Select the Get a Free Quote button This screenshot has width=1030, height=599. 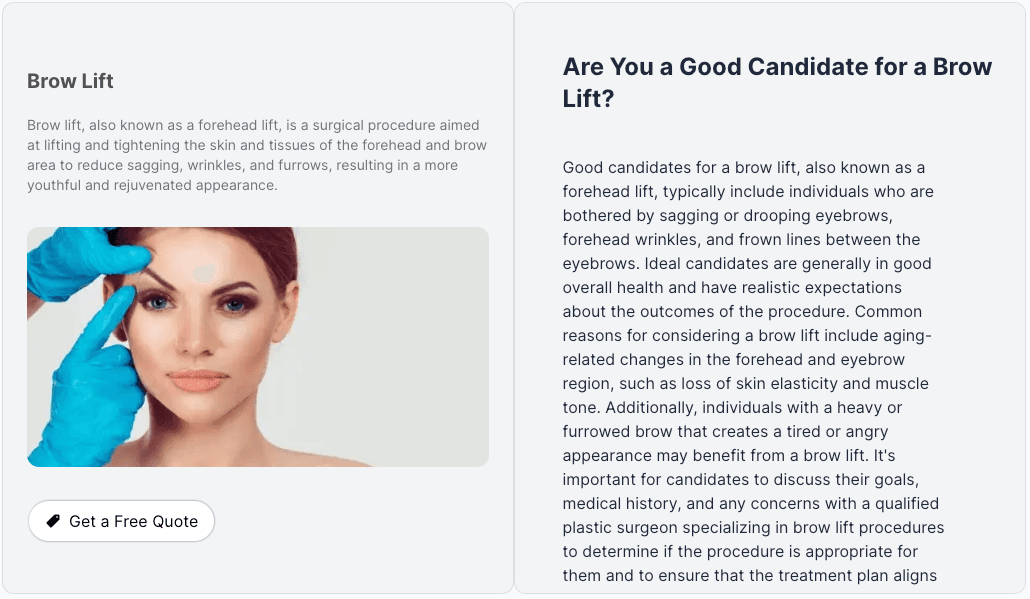(x=121, y=520)
